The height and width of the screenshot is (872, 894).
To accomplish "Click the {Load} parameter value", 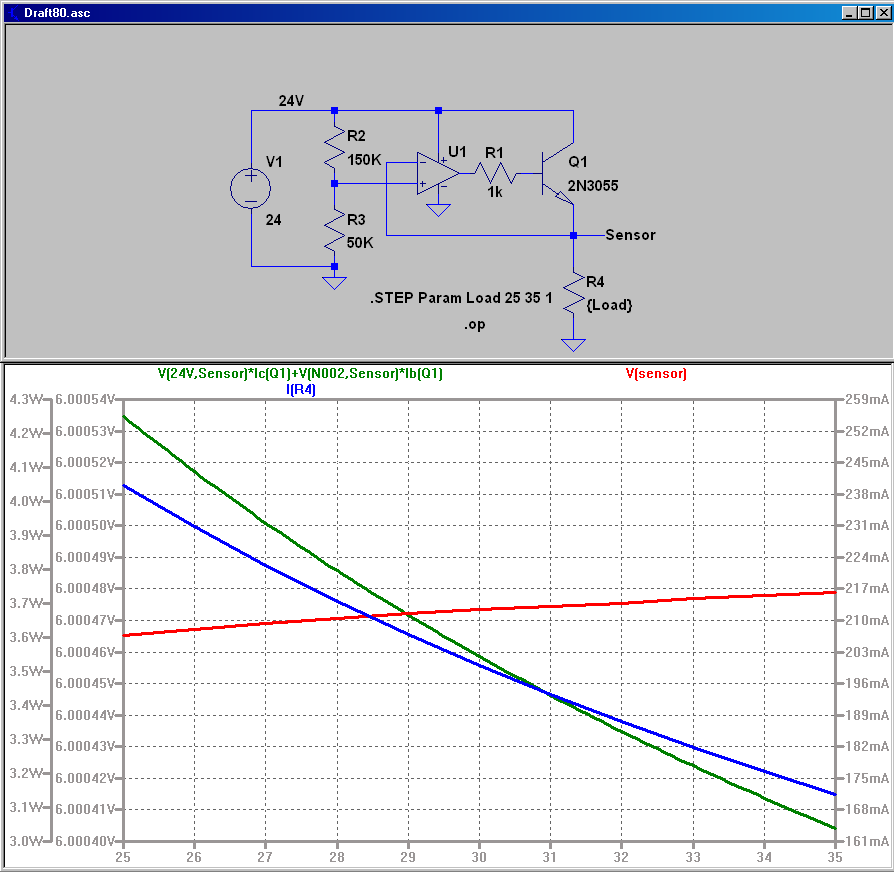I will click(609, 305).
